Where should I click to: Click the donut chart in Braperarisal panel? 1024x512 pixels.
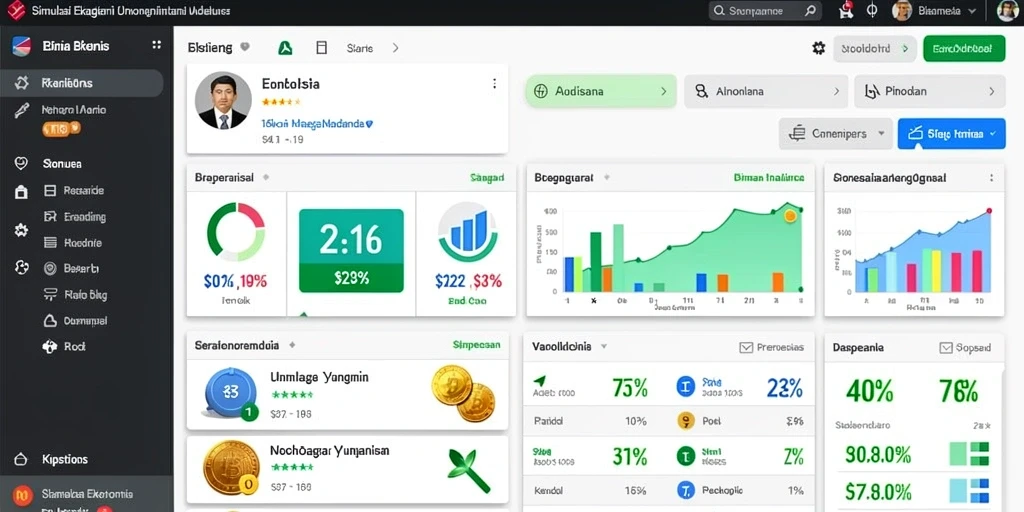pyautogui.click(x=236, y=231)
